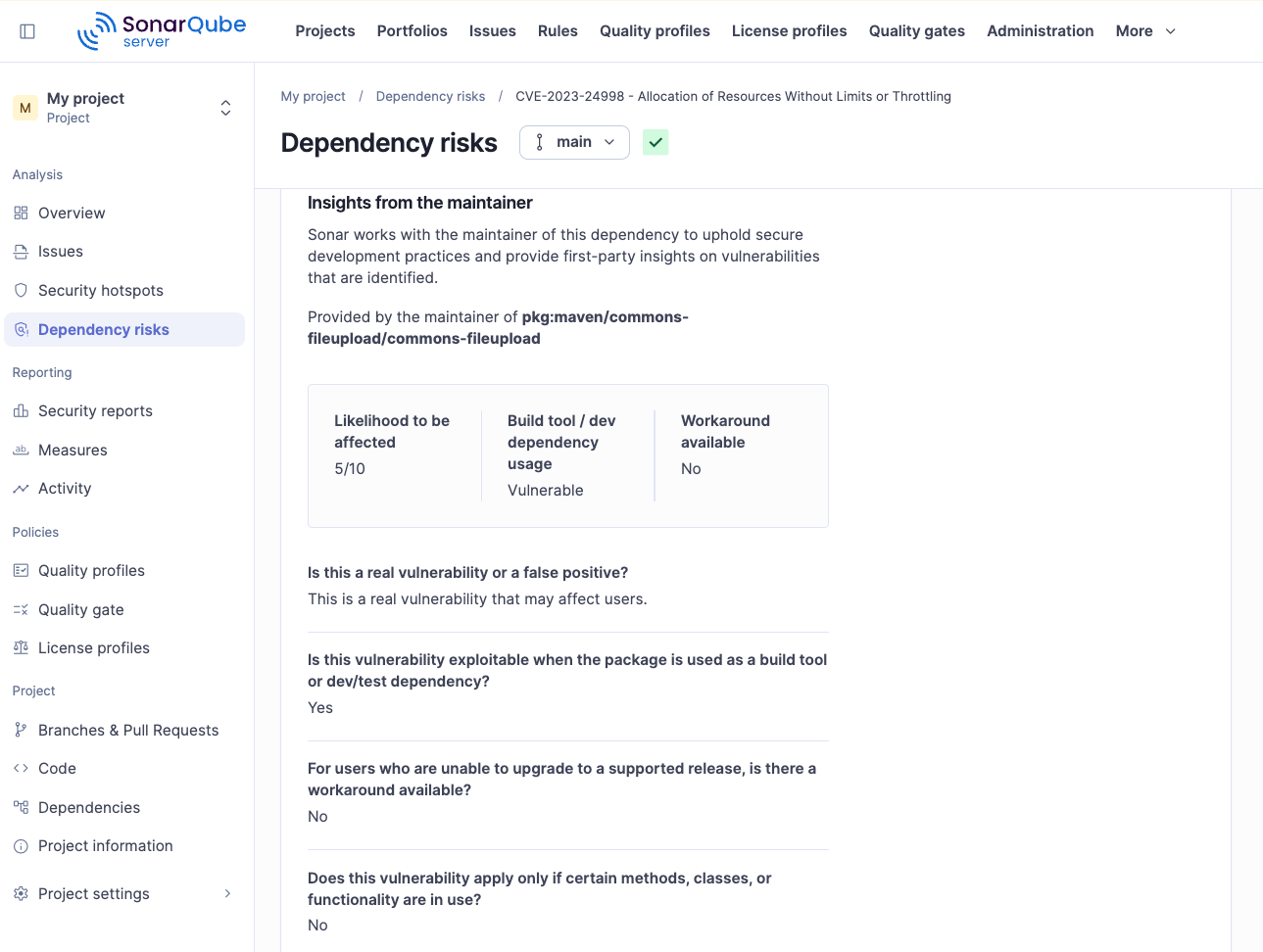Click the My project breadcrumb link

tap(313, 96)
